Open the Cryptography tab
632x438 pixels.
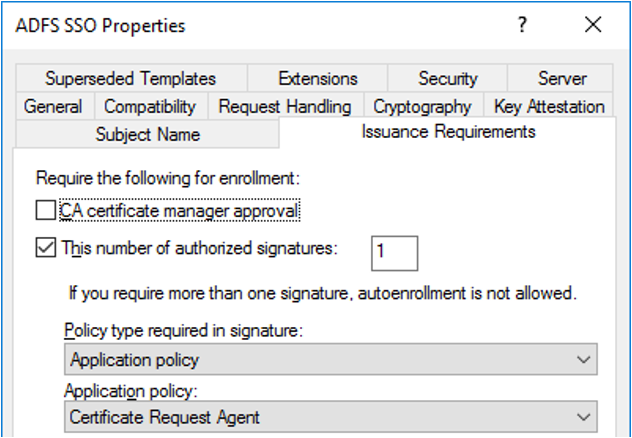(x=422, y=106)
